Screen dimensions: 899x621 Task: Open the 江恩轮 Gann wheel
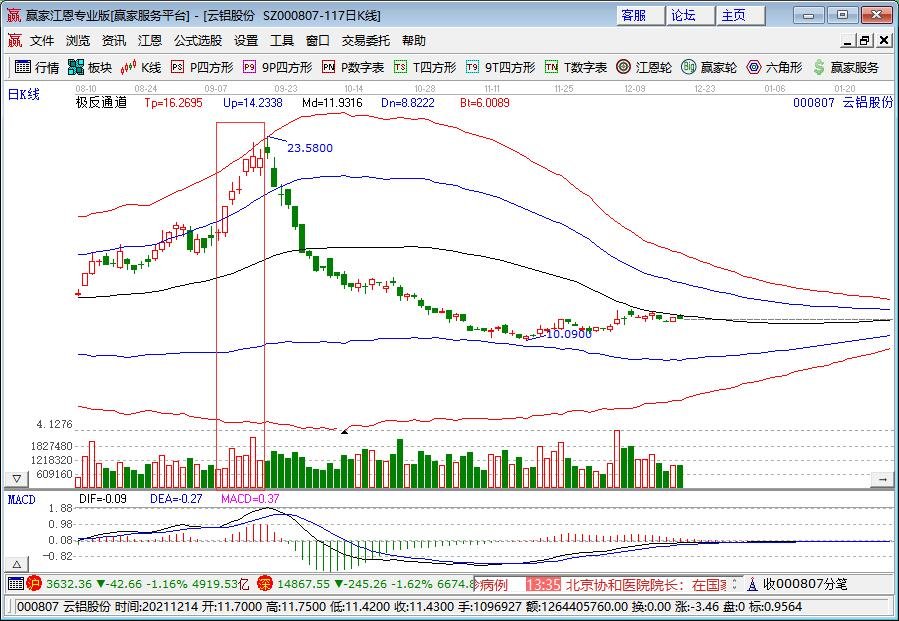(643, 68)
